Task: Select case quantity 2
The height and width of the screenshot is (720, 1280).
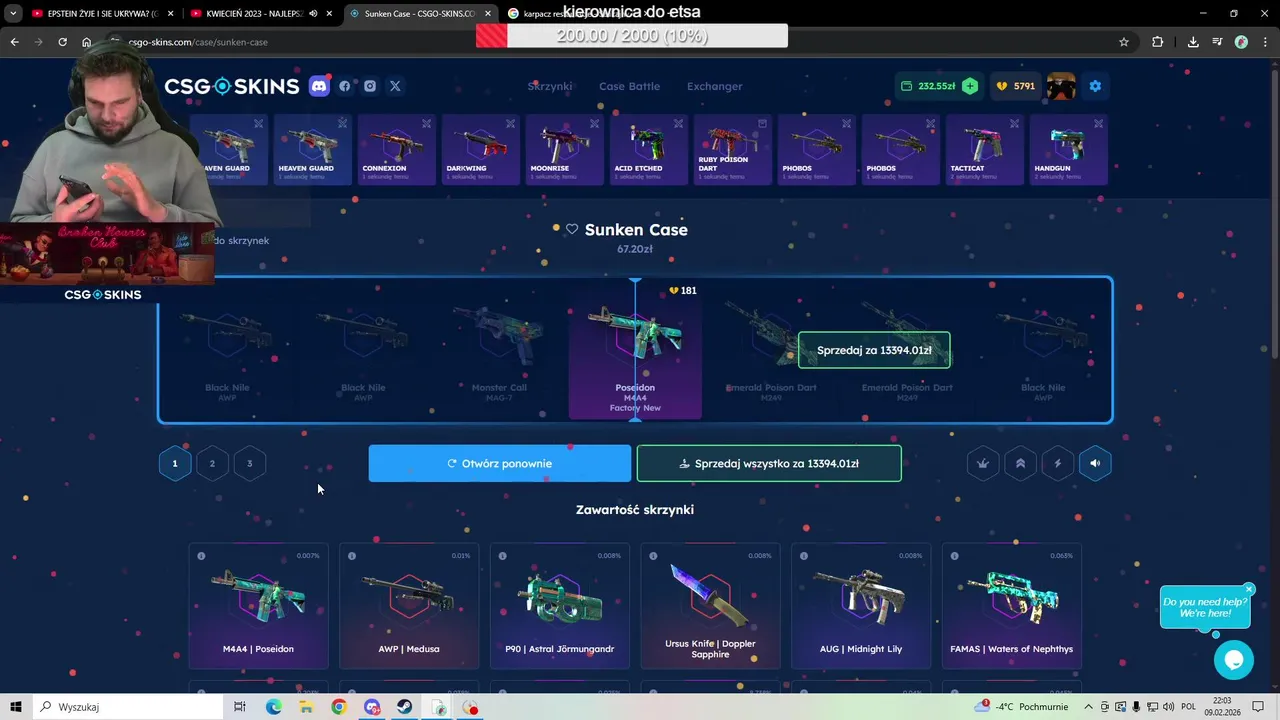Action: [x=212, y=463]
